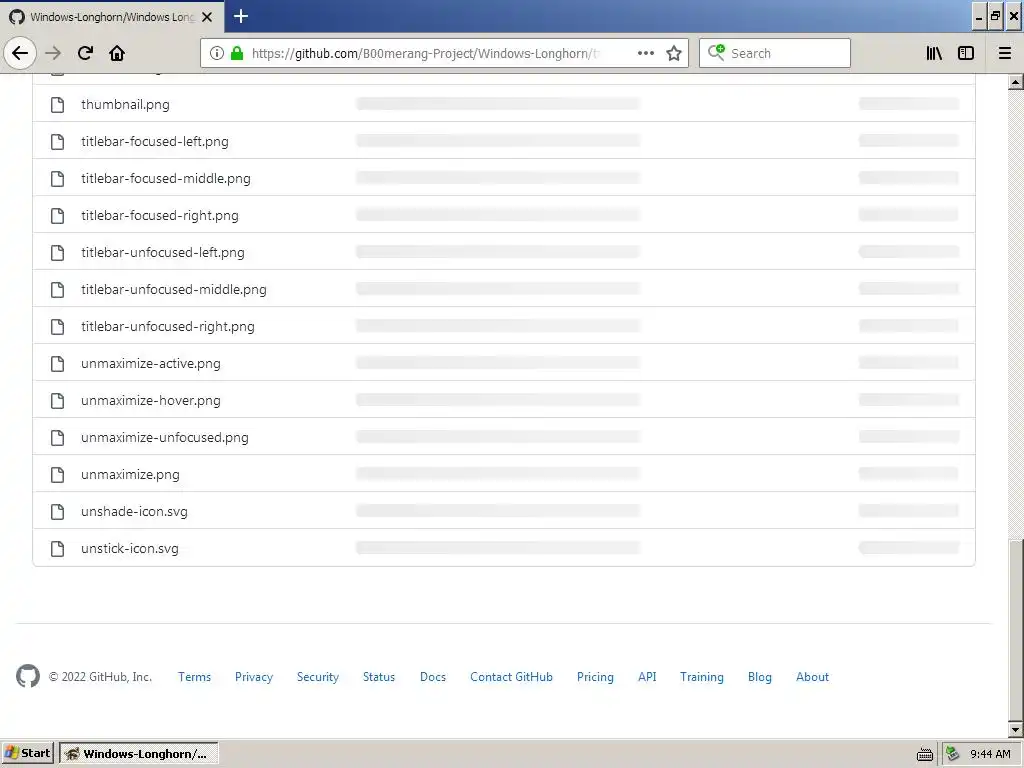Open the Security footer link
Screen dimensions: 1024x768
tap(318, 677)
